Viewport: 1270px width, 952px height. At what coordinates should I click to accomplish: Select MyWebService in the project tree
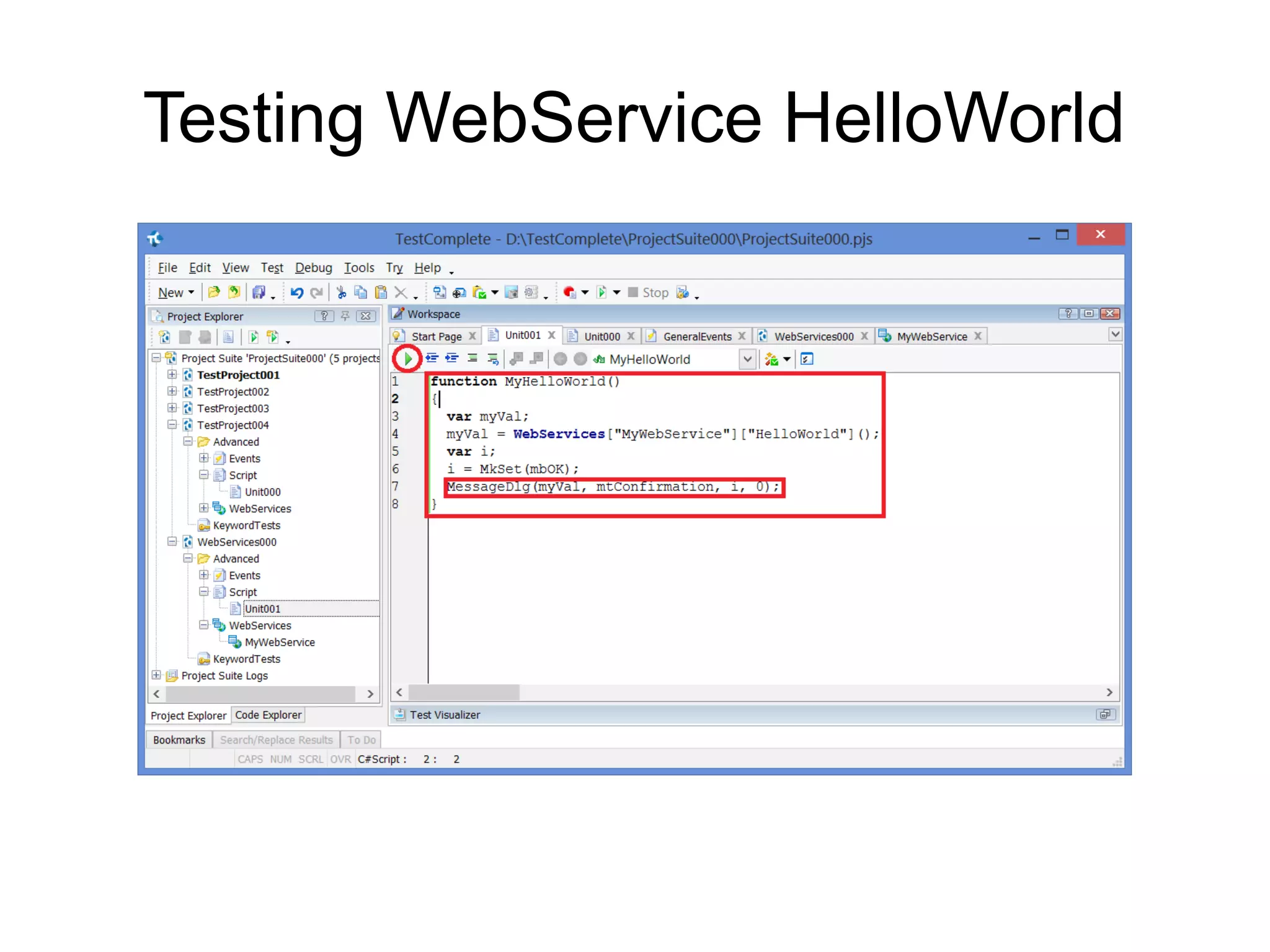pos(280,642)
